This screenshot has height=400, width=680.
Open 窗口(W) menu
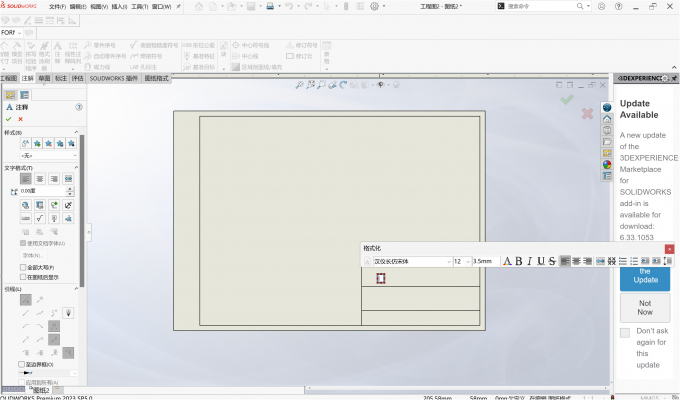pos(161,7)
